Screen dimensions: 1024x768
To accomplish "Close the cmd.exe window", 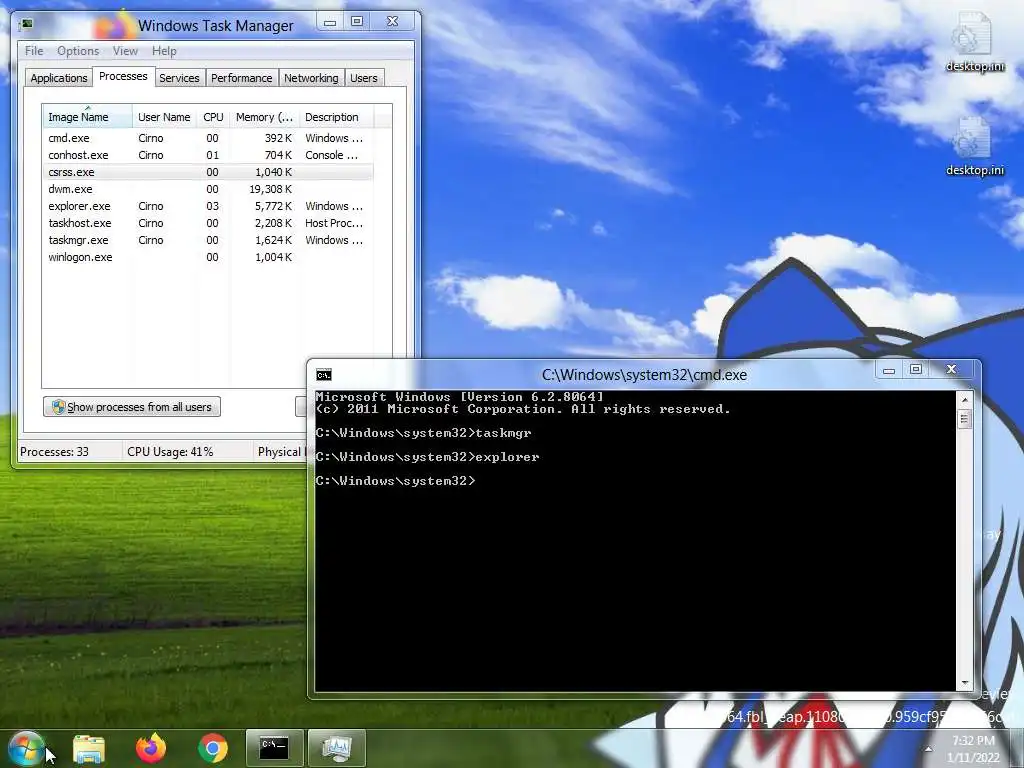I will pyautogui.click(x=952, y=370).
